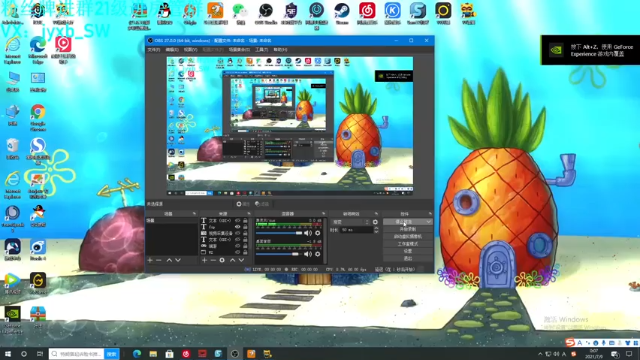Select the Steam desktop shortcut
The image size is (640, 360).
(x=342, y=13)
